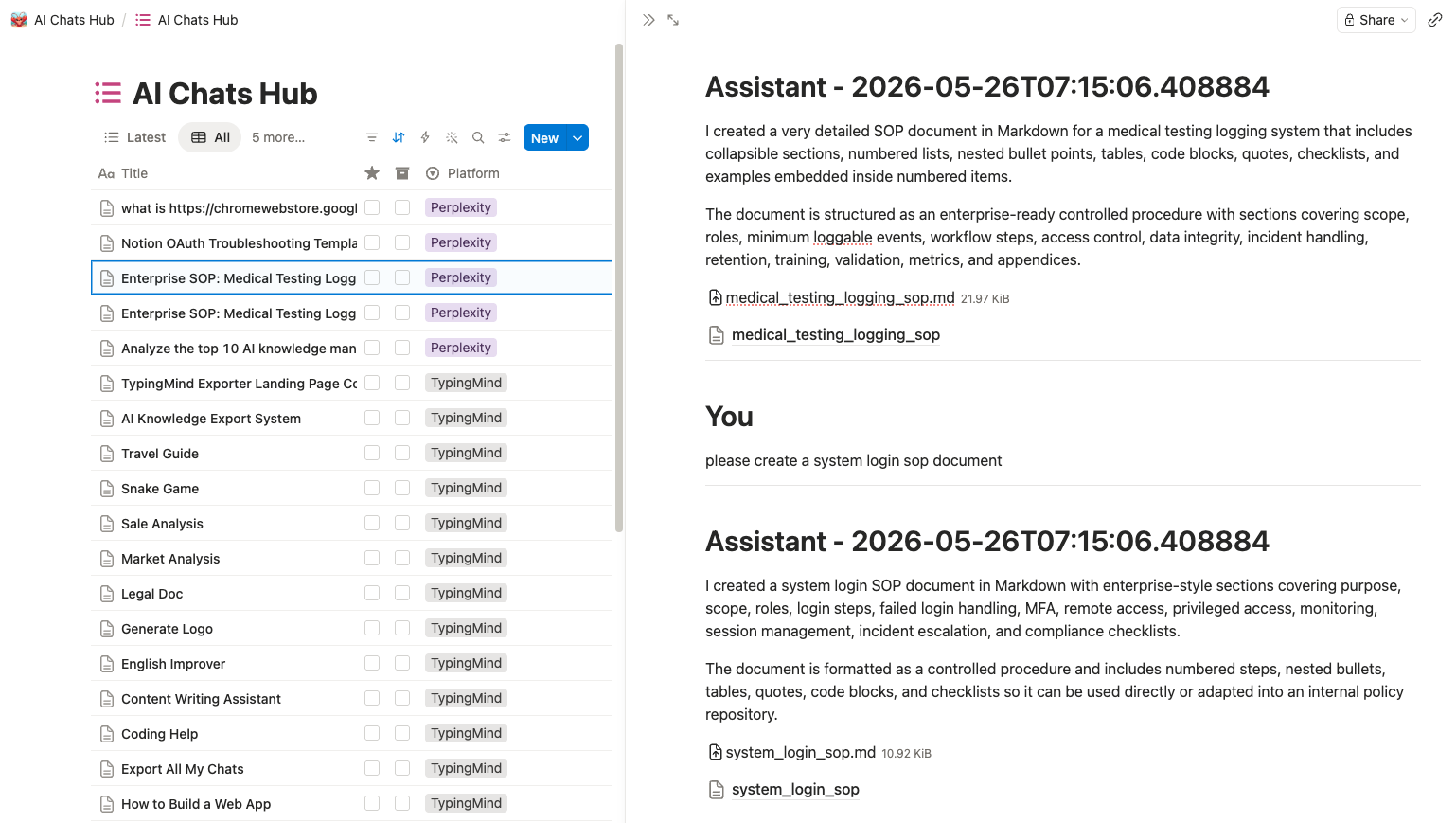
Task: Switch to the All view tab
Action: (210, 137)
